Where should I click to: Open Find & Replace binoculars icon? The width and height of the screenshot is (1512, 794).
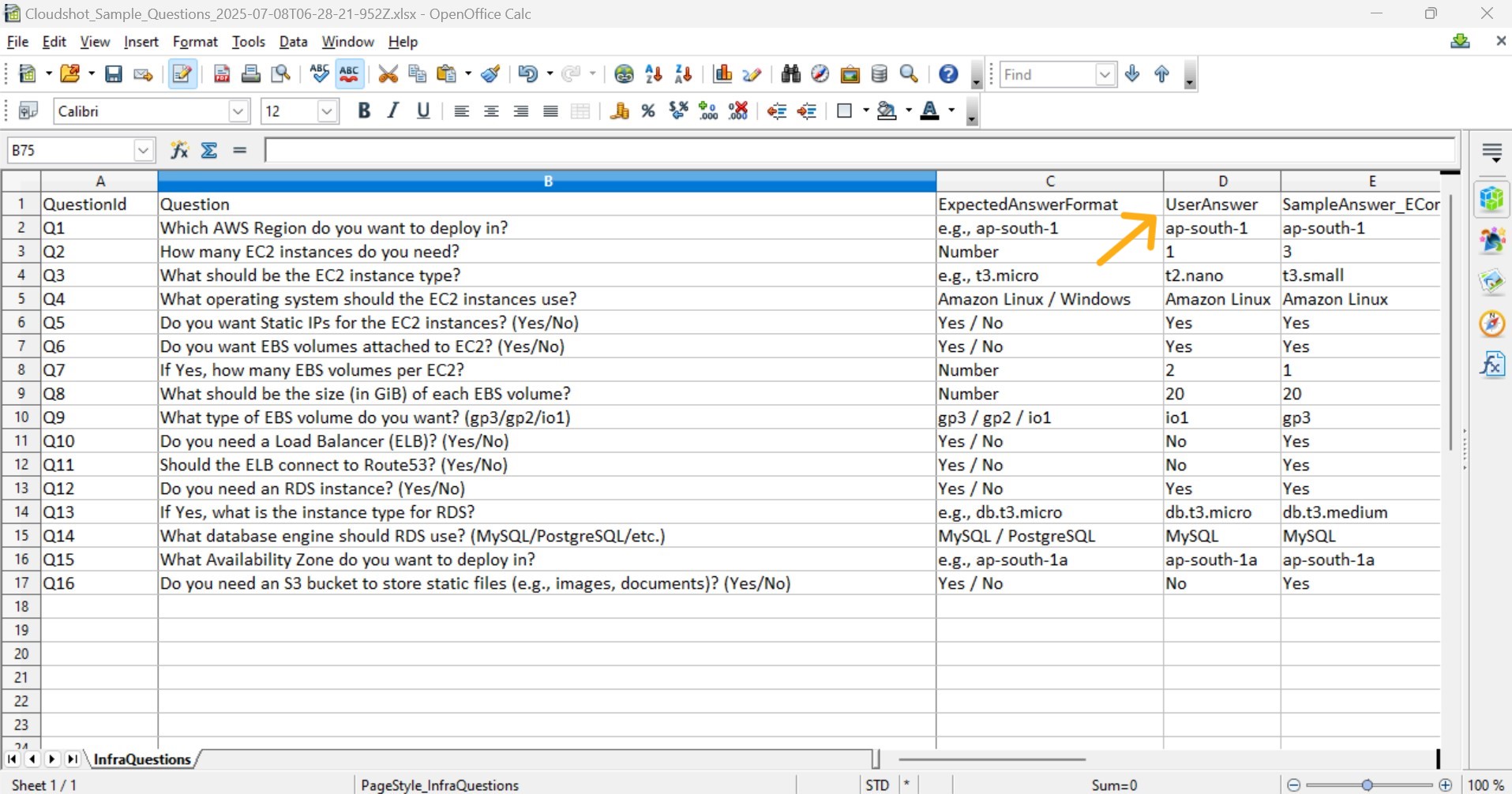790,74
